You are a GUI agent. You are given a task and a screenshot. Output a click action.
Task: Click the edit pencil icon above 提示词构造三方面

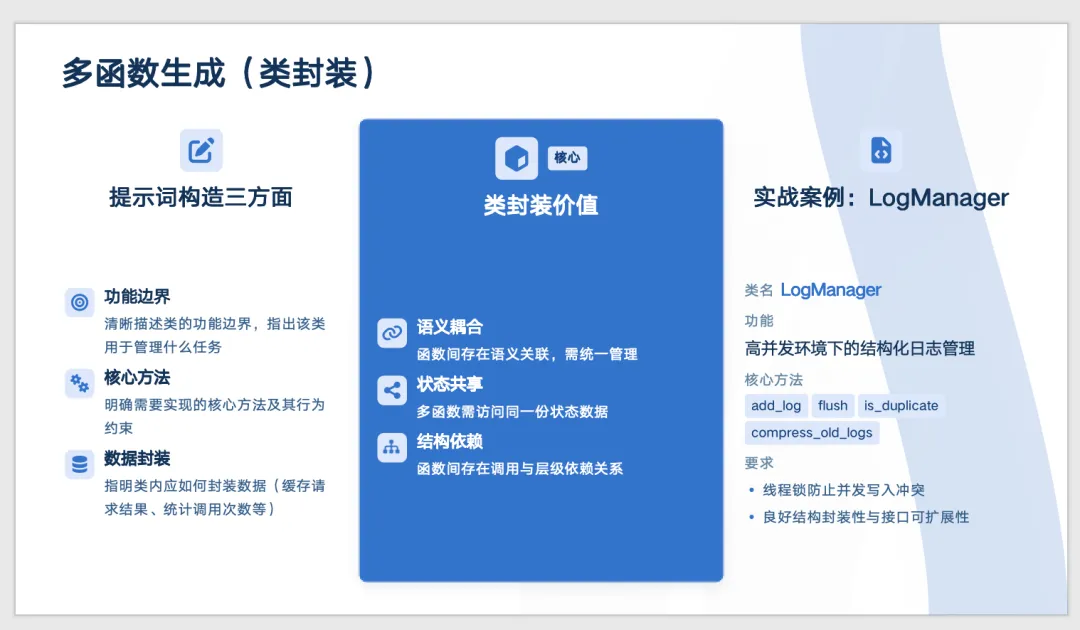pyautogui.click(x=201, y=150)
